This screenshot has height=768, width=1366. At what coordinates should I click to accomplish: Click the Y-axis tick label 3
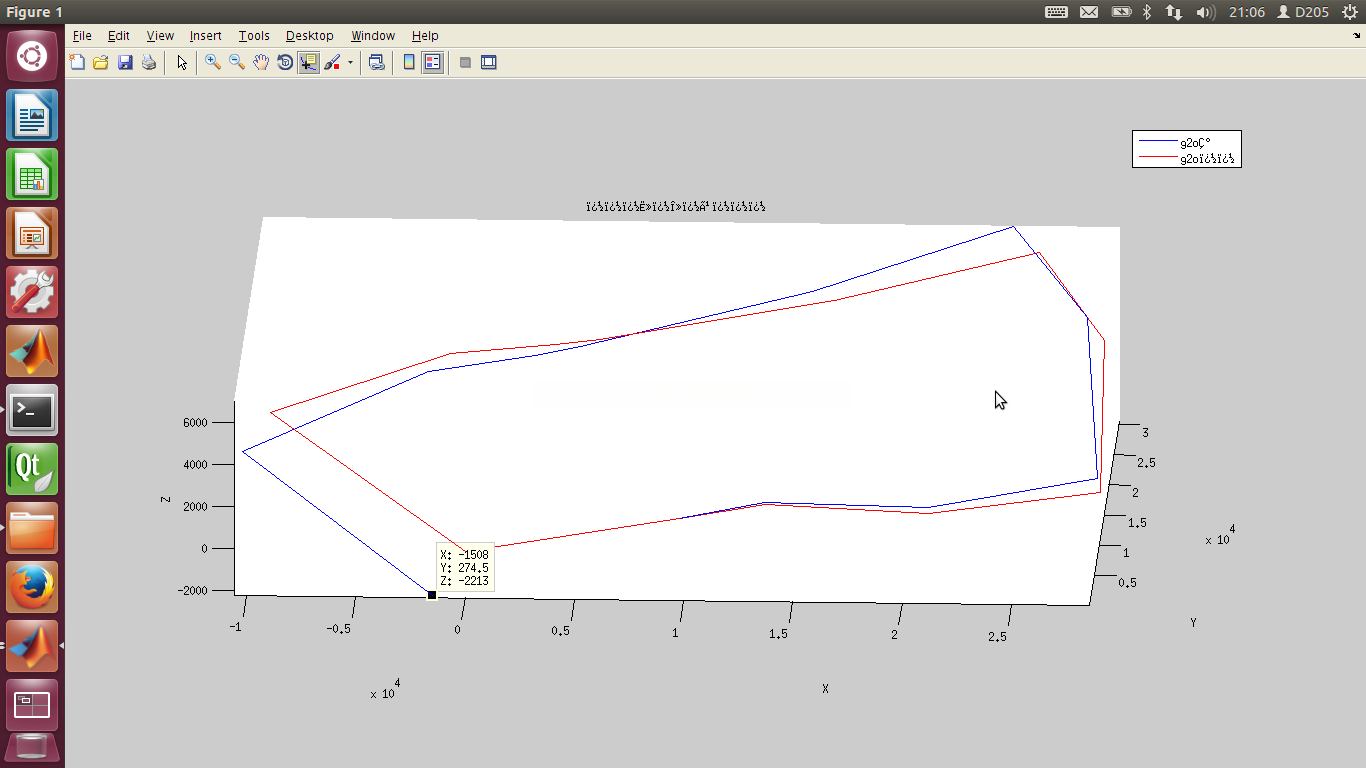coord(1145,433)
